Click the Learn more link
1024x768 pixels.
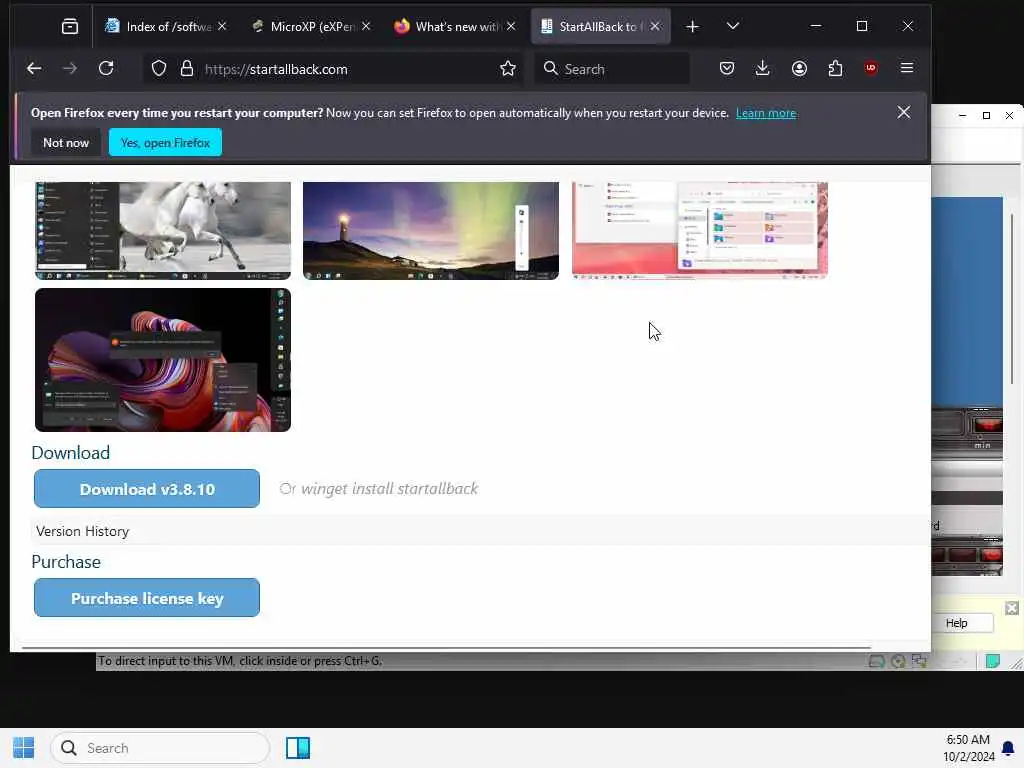click(766, 113)
